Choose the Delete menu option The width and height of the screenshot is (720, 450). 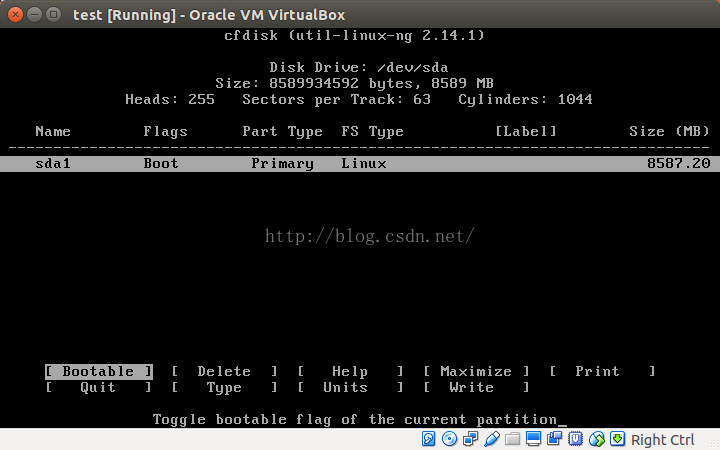tap(224, 371)
